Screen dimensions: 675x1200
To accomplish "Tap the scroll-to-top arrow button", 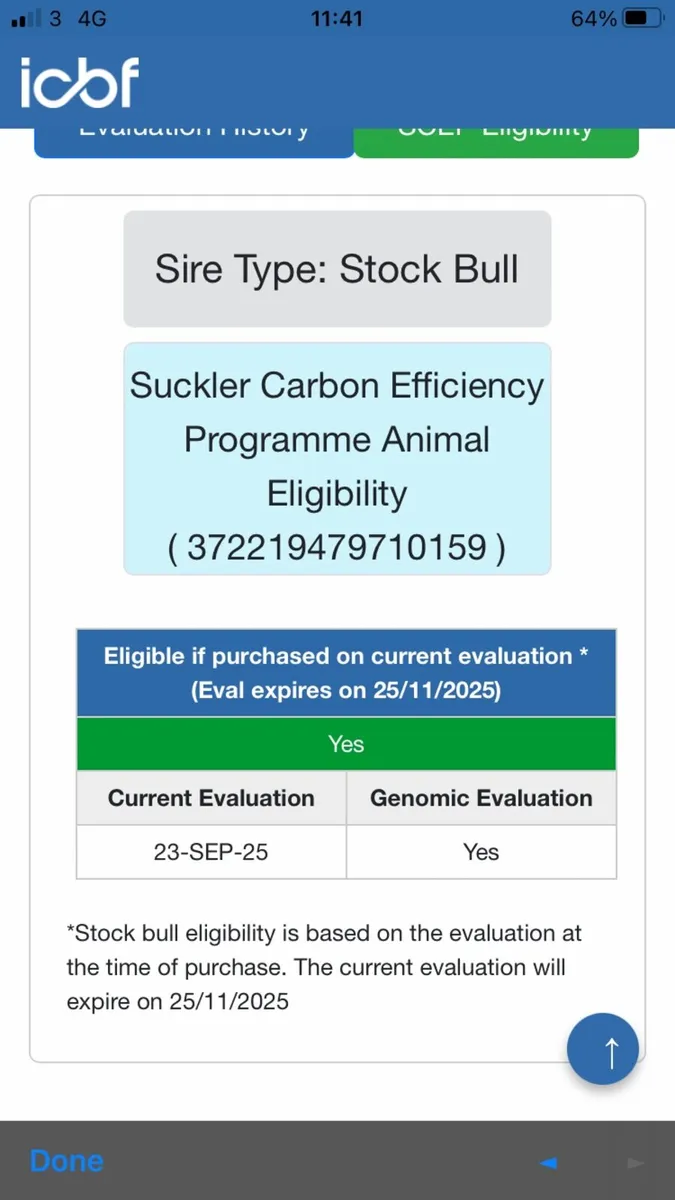I will click(x=602, y=1050).
